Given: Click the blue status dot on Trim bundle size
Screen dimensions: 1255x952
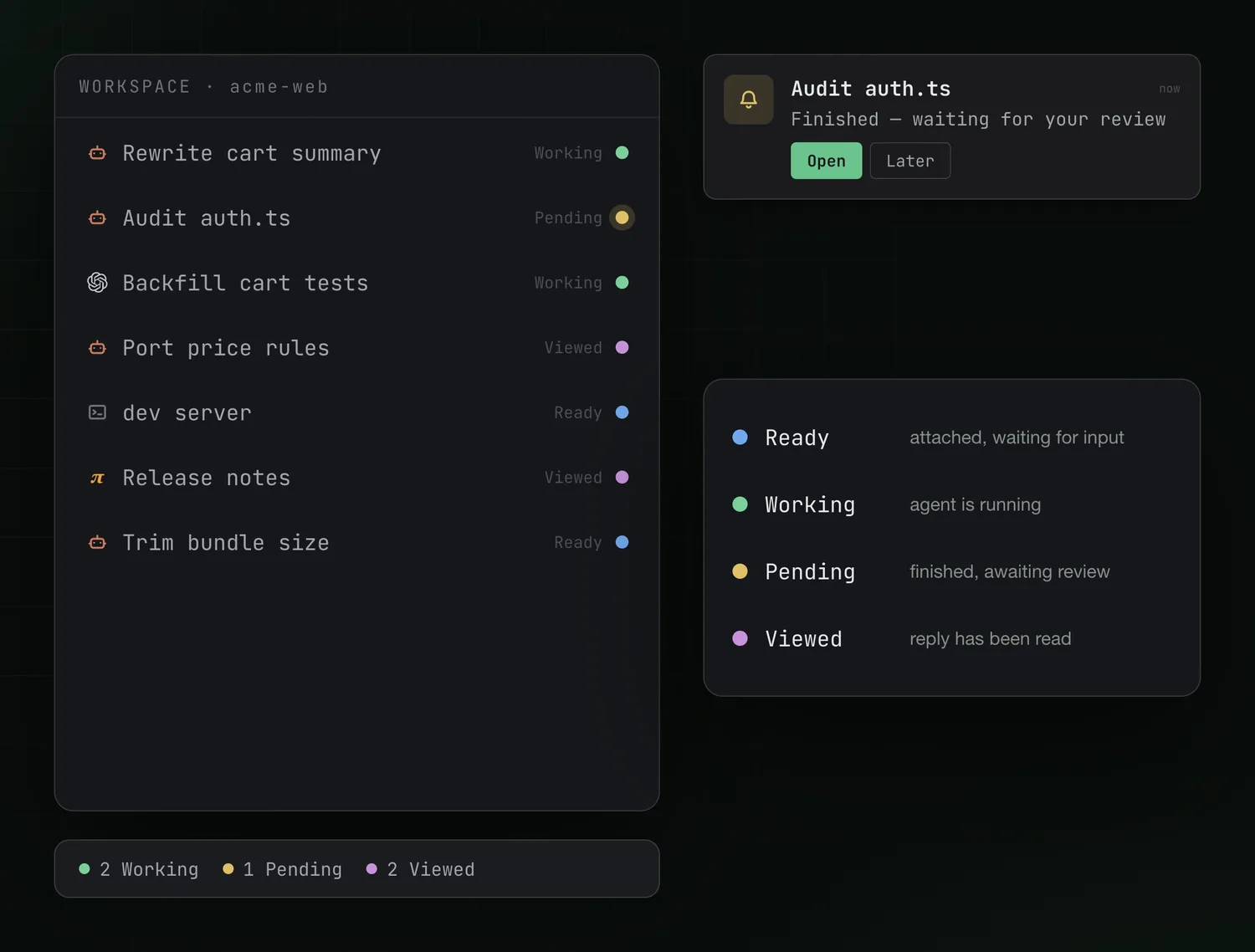Looking at the screenshot, I should point(622,542).
